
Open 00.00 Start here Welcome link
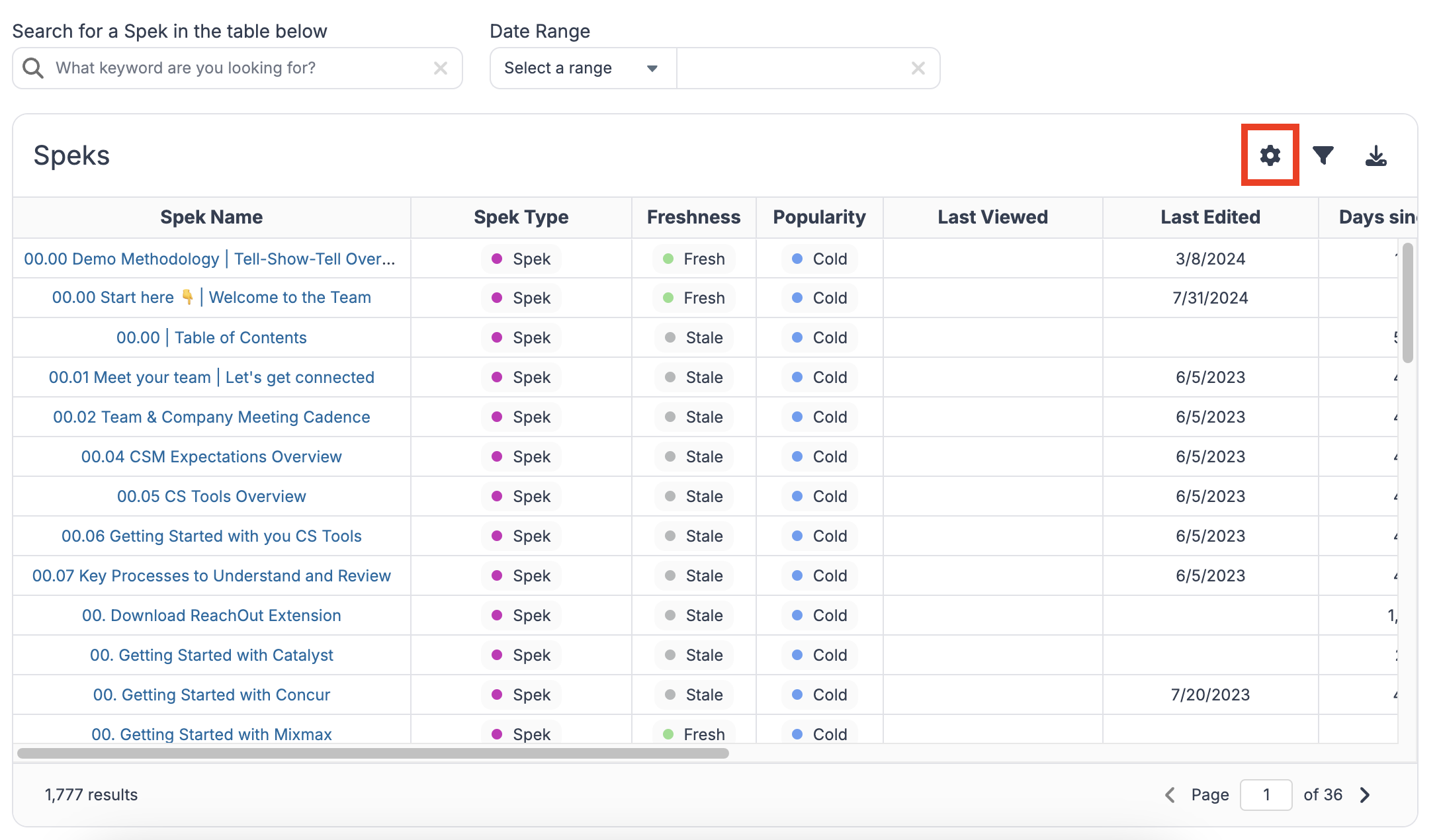[x=212, y=298]
